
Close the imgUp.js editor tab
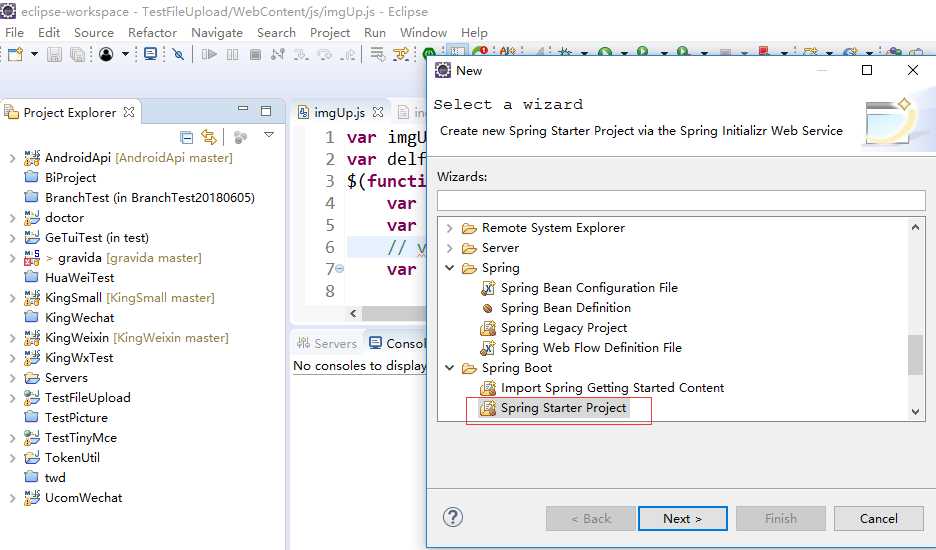pyautogui.click(x=378, y=112)
